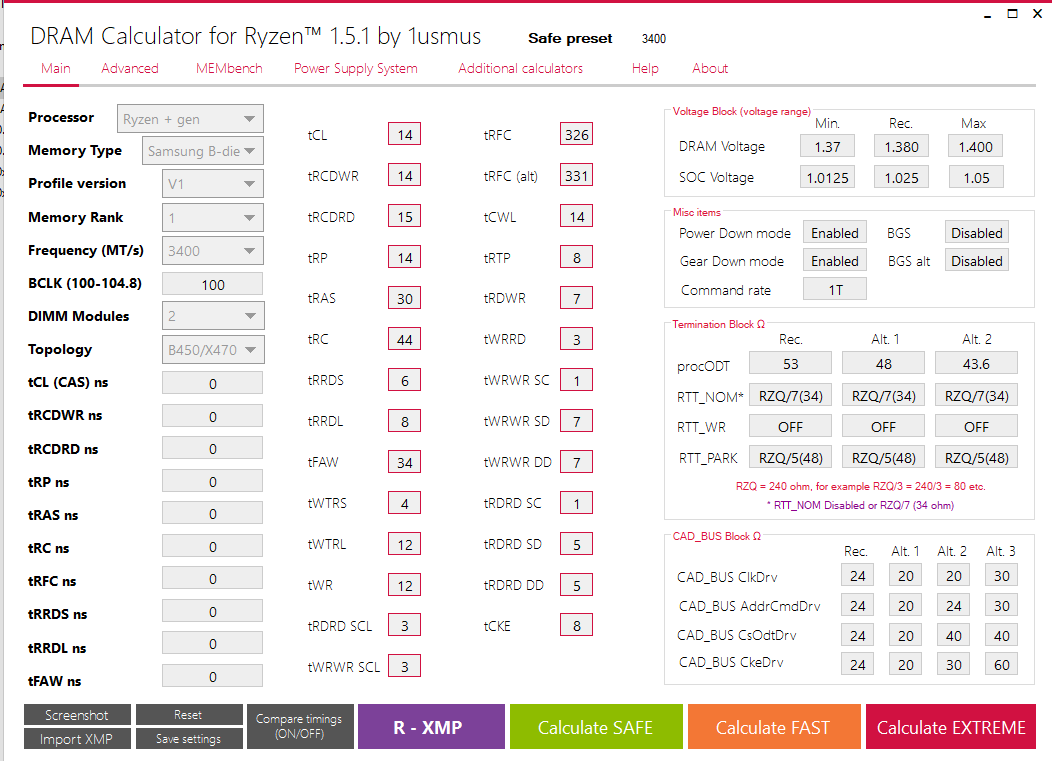Screen dimensions: 1052x761
Task: Expand the Processor dropdown
Action: point(190,119)
